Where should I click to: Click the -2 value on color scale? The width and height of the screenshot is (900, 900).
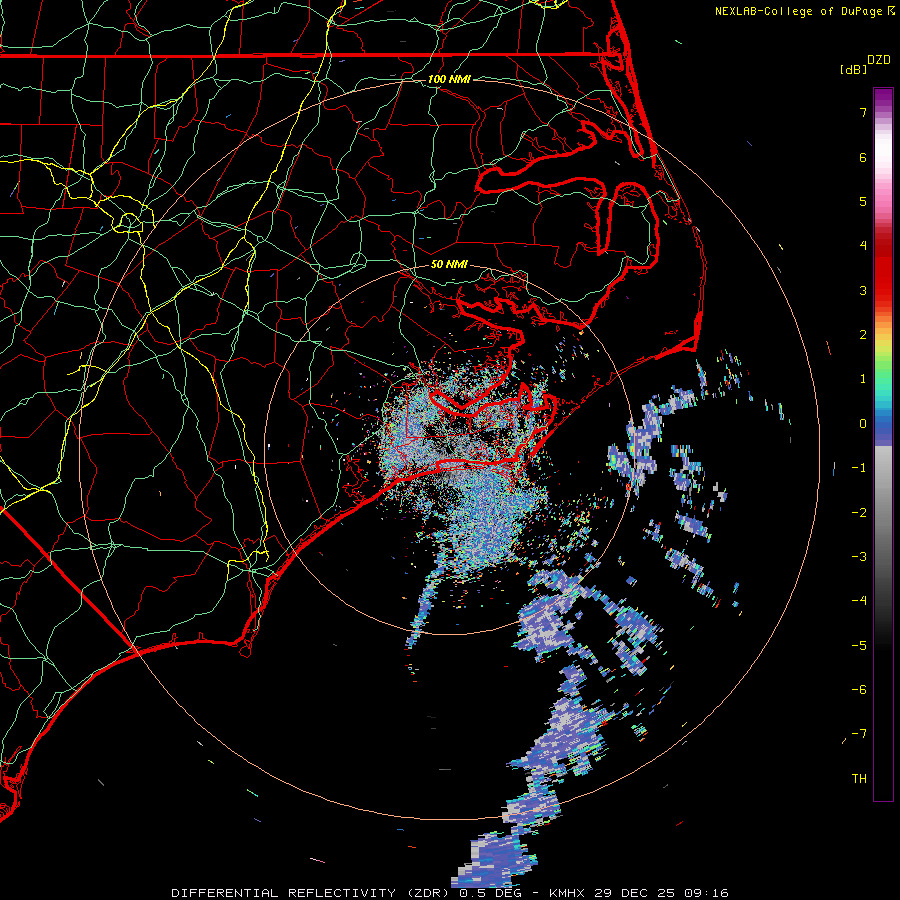click(859, 513)
